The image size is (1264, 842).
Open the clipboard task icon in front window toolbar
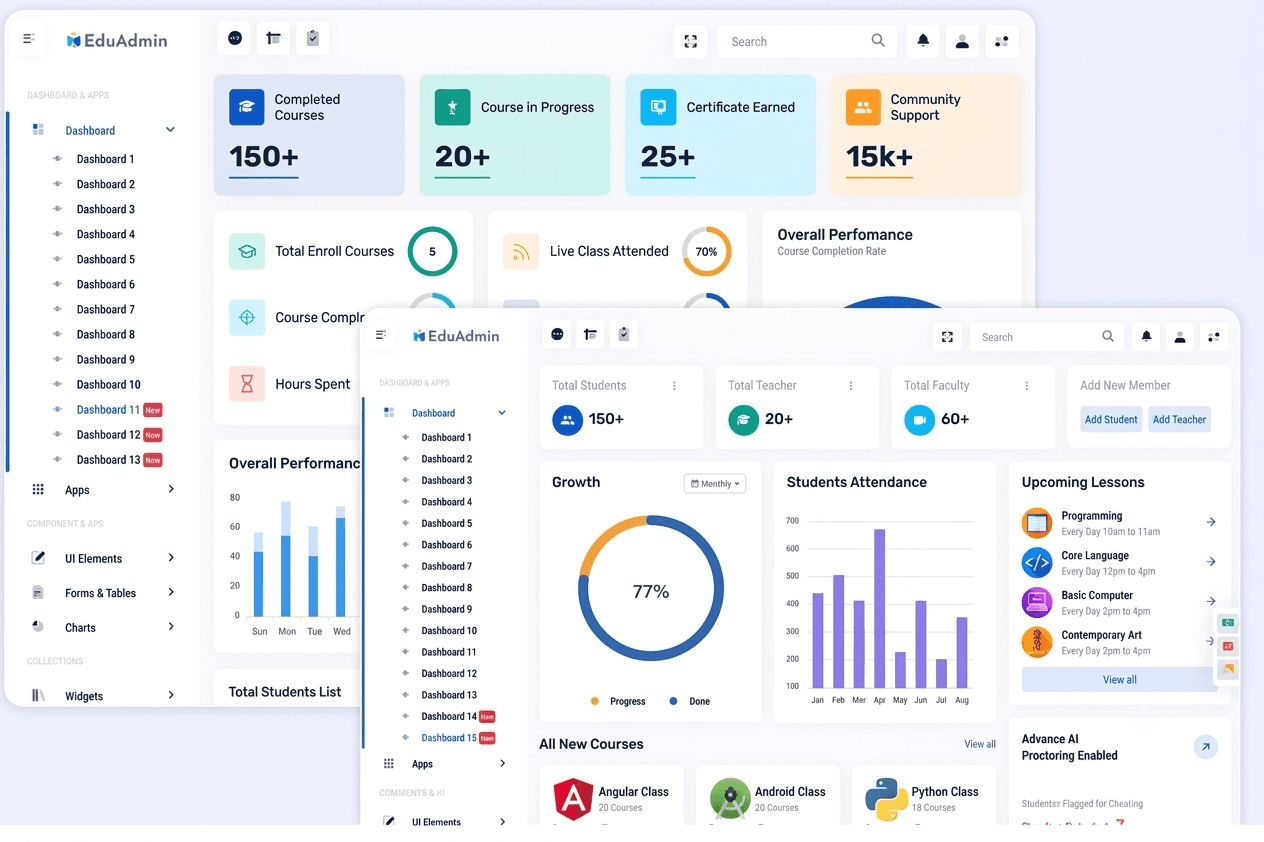(x=624, y=334)
